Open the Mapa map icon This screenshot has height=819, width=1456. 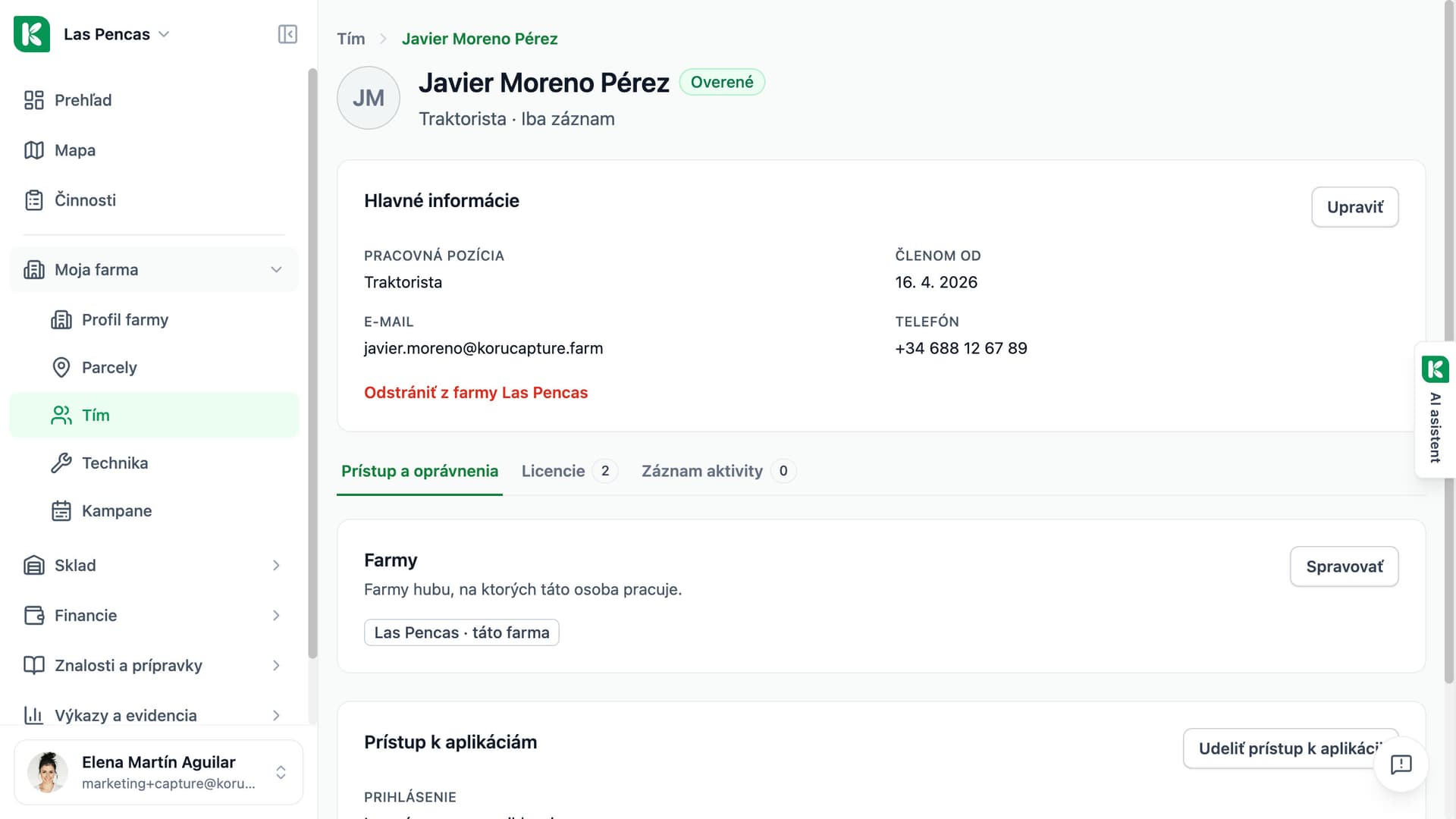click(34, 150)
